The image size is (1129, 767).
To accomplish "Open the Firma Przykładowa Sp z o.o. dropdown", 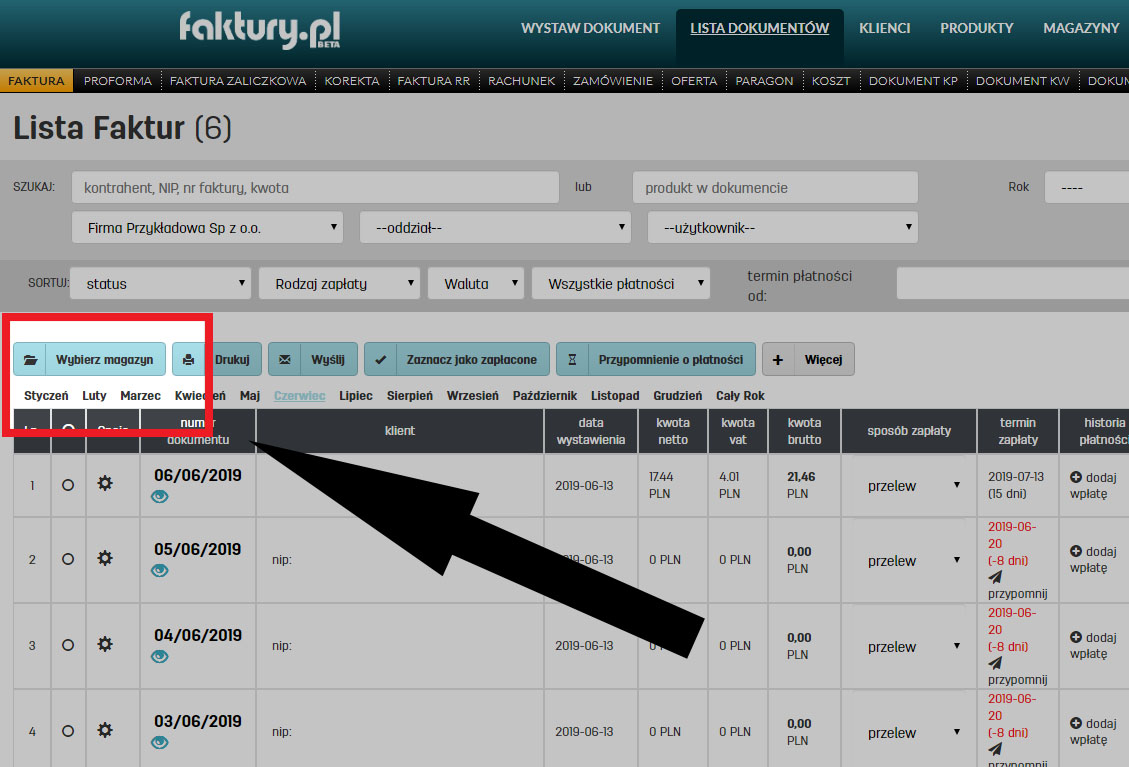I will [207, 228].
